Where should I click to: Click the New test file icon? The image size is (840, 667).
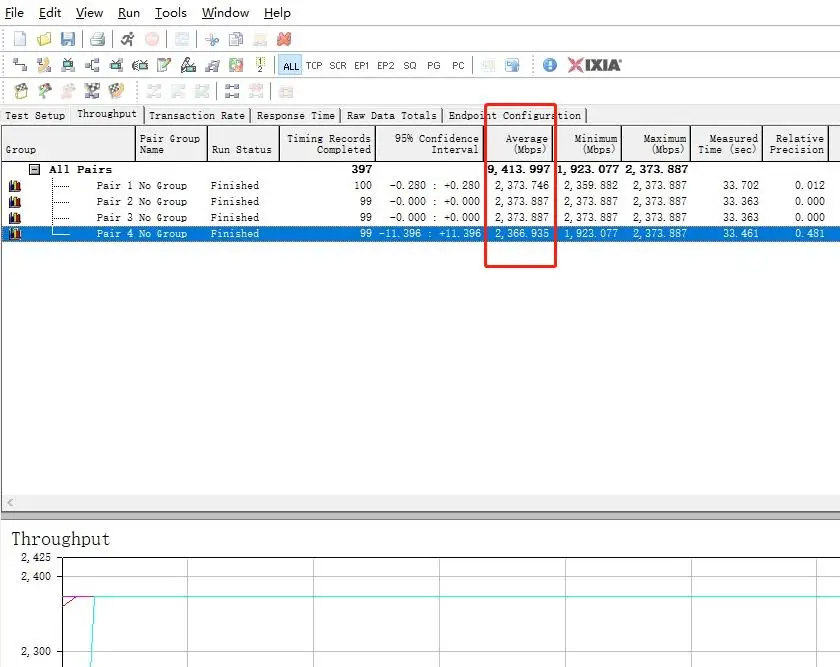point(19,39)
